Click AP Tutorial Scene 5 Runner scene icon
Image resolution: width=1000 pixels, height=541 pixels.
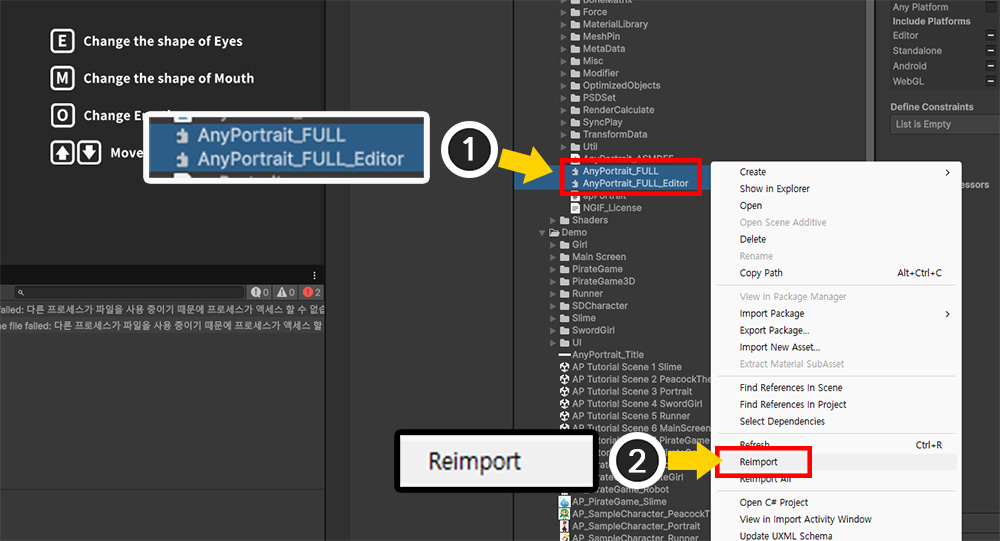[565, 416]
